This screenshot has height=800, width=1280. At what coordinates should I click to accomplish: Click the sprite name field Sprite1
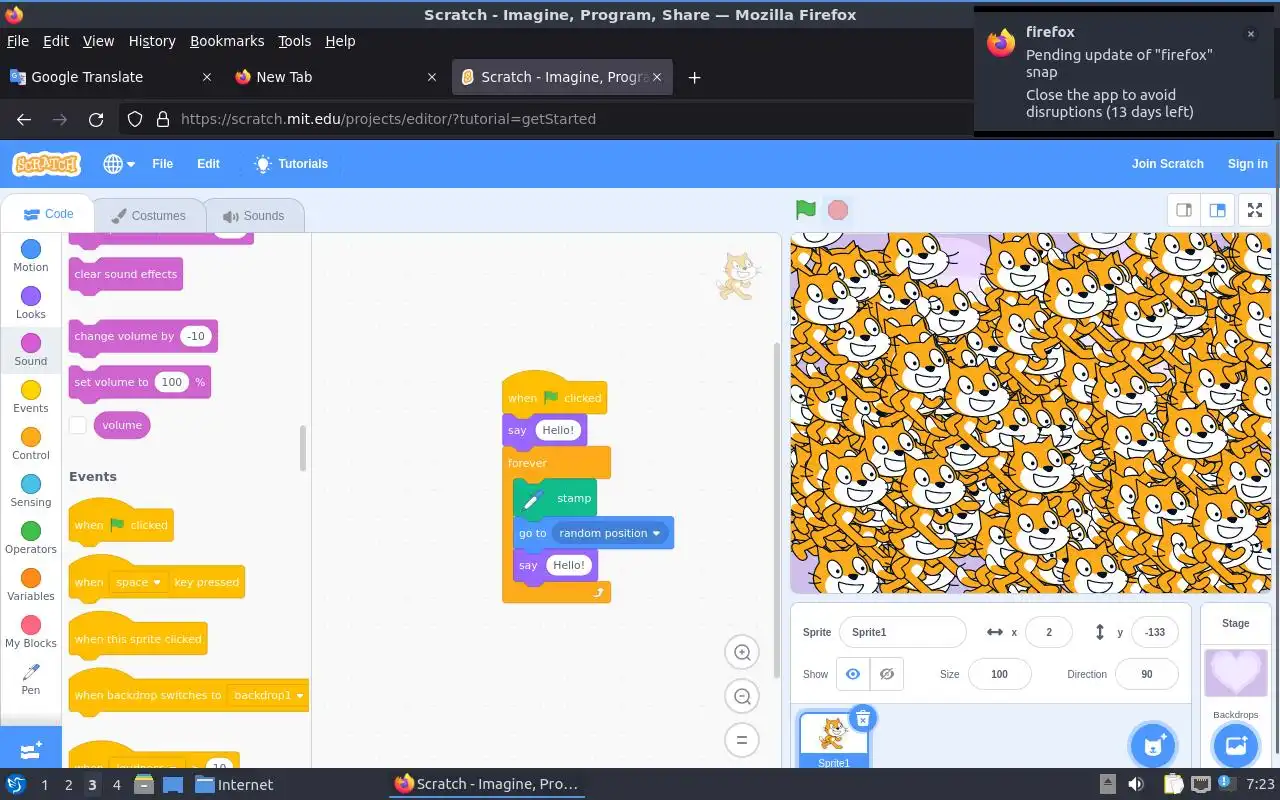(903, 632)
